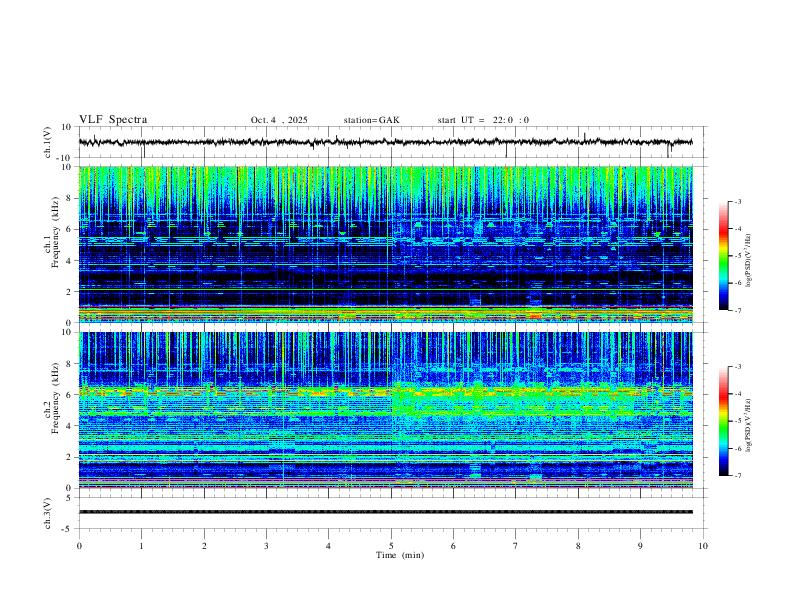Click the "2" kHz tick on ch.1 frequency axis
The height and width of the screenshot is (612, 792).
coord(69,291)
